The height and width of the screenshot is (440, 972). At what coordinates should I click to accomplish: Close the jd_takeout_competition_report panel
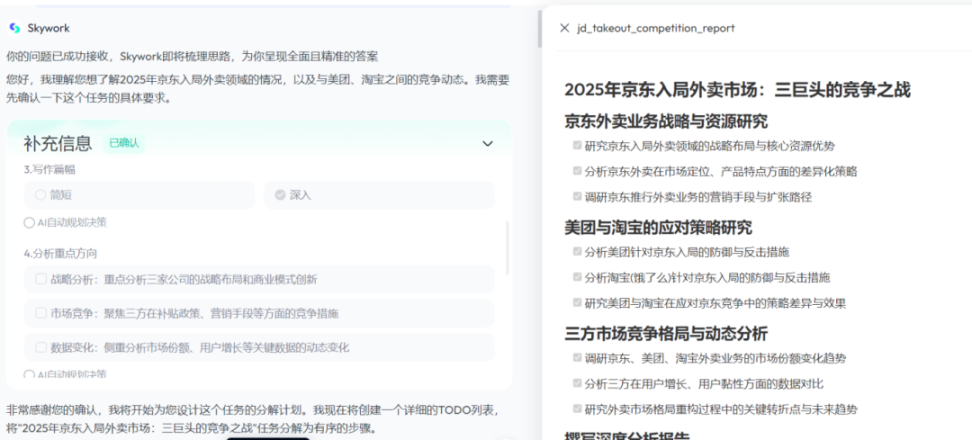564,28
